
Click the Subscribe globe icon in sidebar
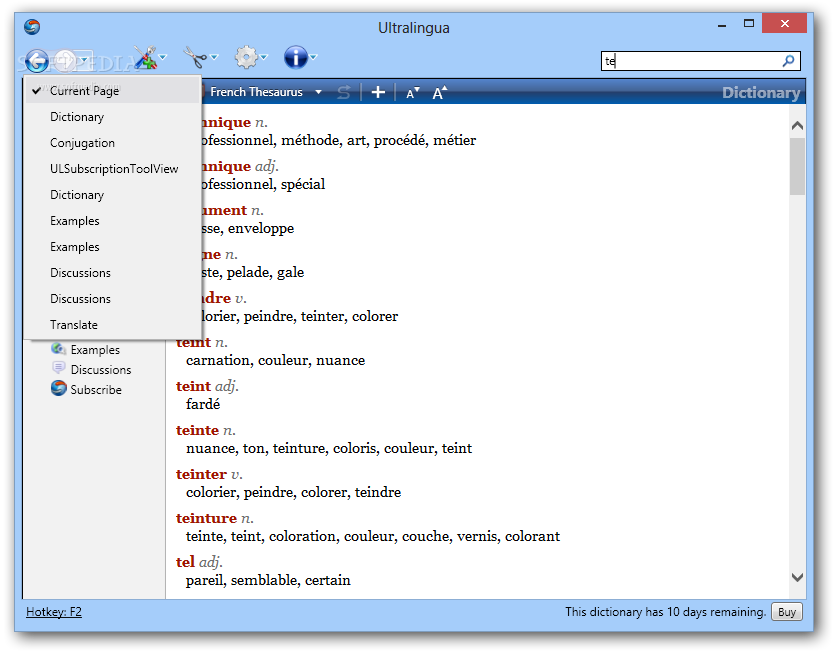[59, 388]
